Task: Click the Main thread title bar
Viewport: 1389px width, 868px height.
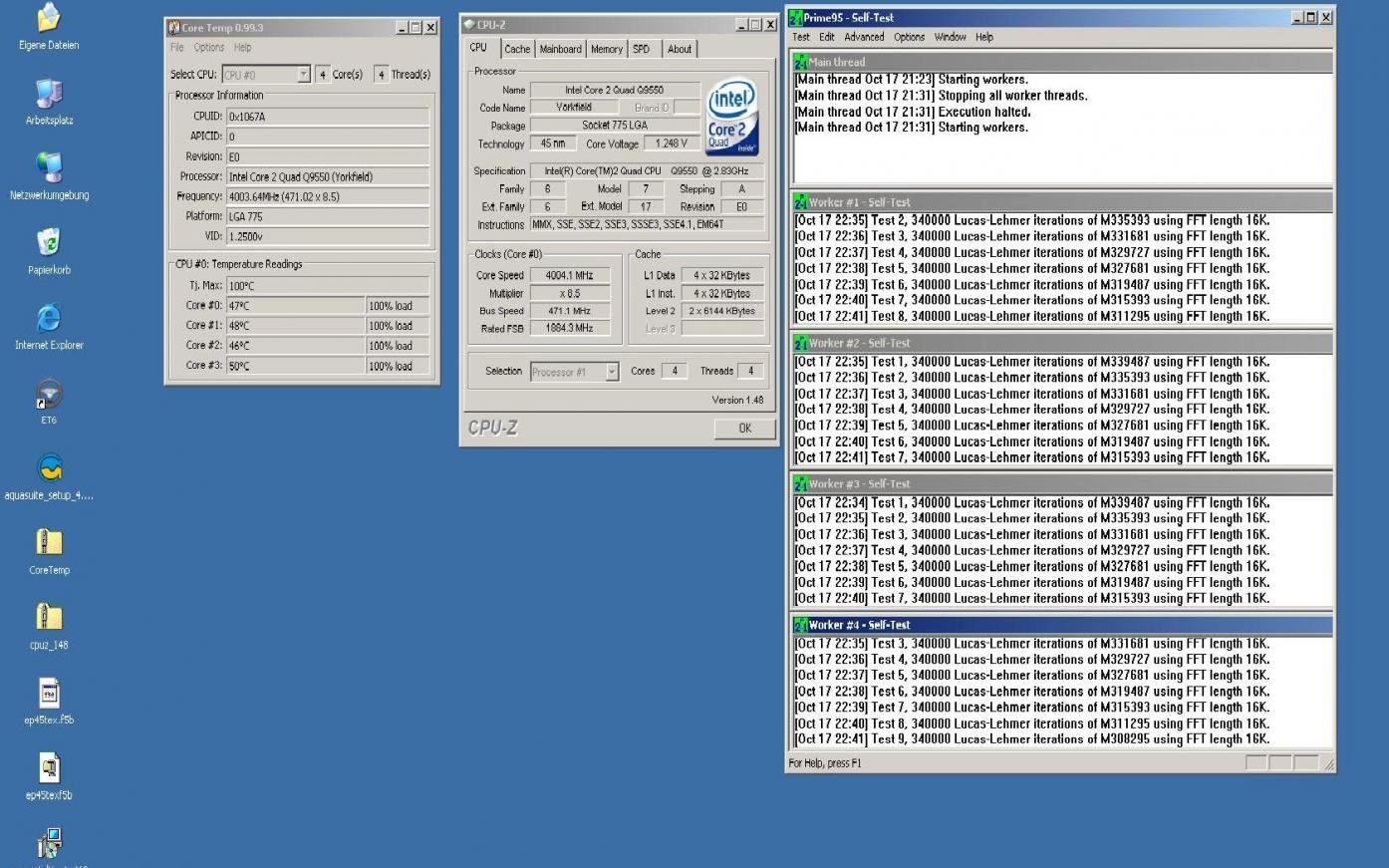Action: (x=1063, y=62)
